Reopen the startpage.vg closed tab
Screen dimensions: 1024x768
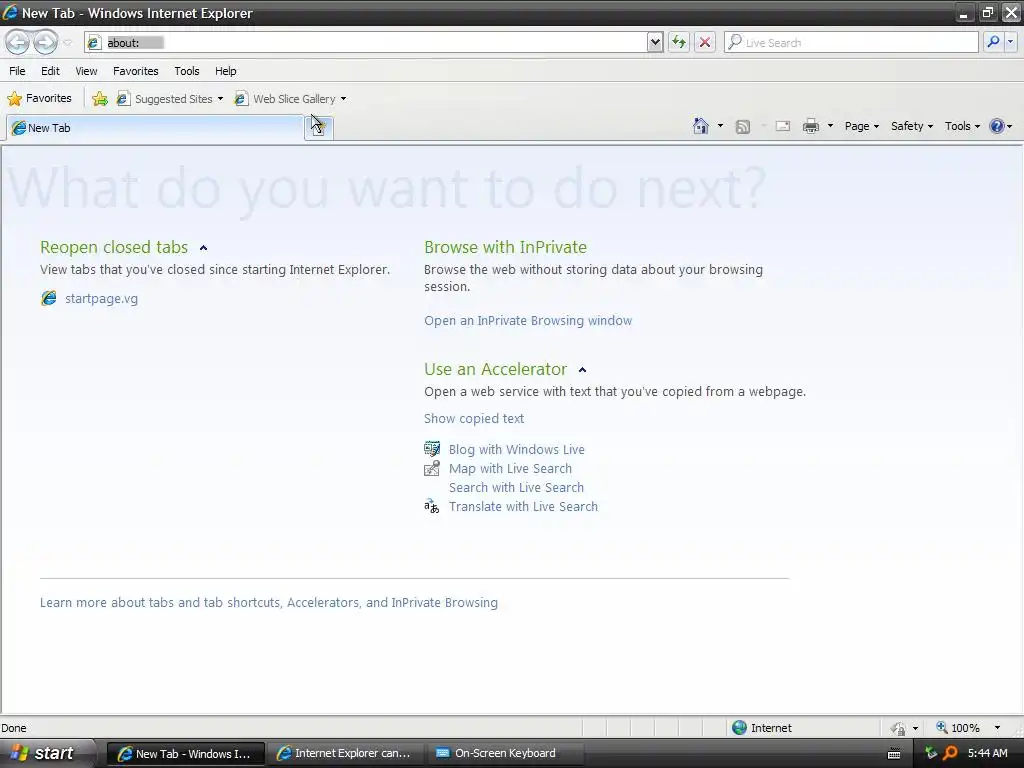(x=101, y=298)
